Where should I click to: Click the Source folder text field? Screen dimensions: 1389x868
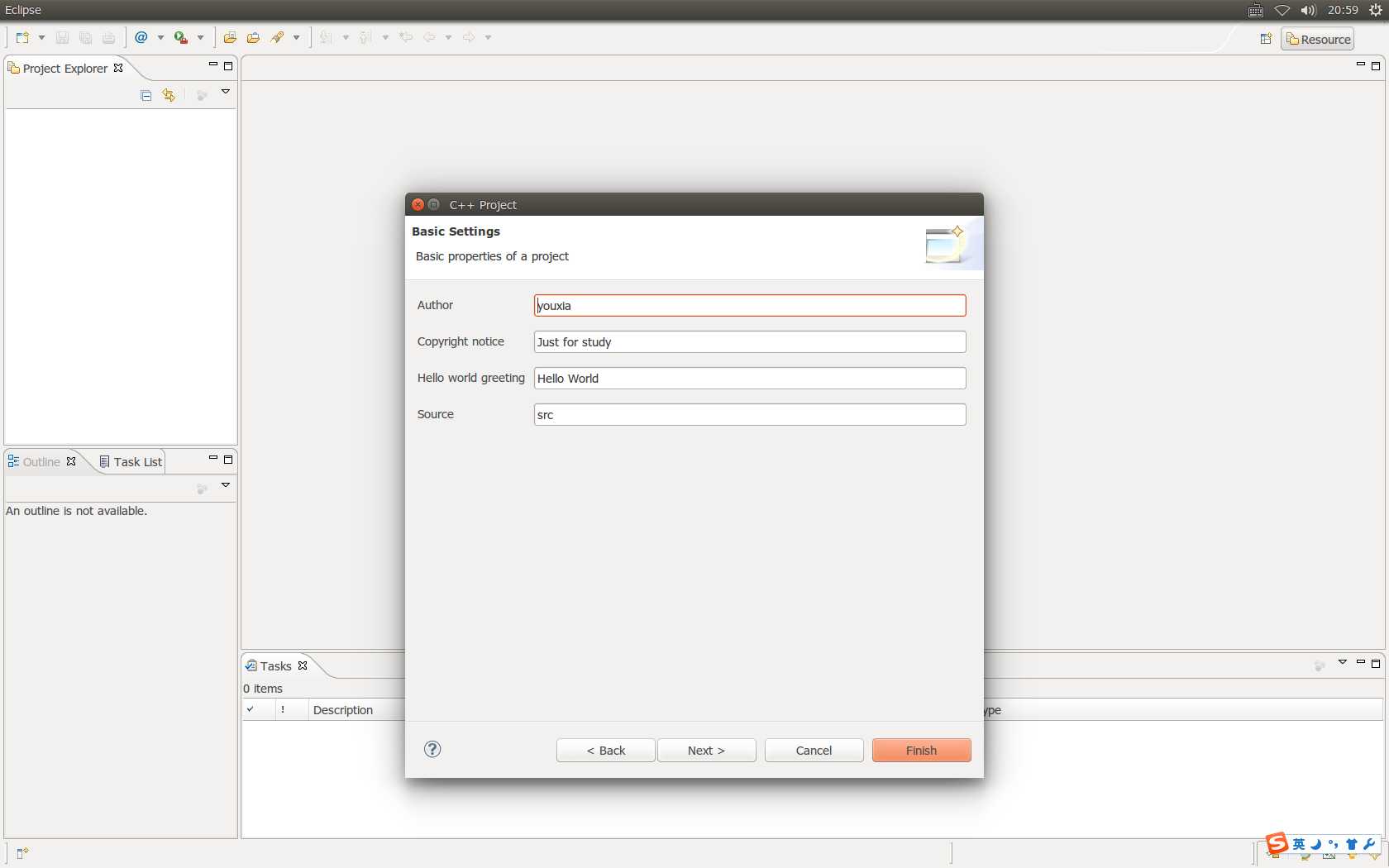pos(750,415)
